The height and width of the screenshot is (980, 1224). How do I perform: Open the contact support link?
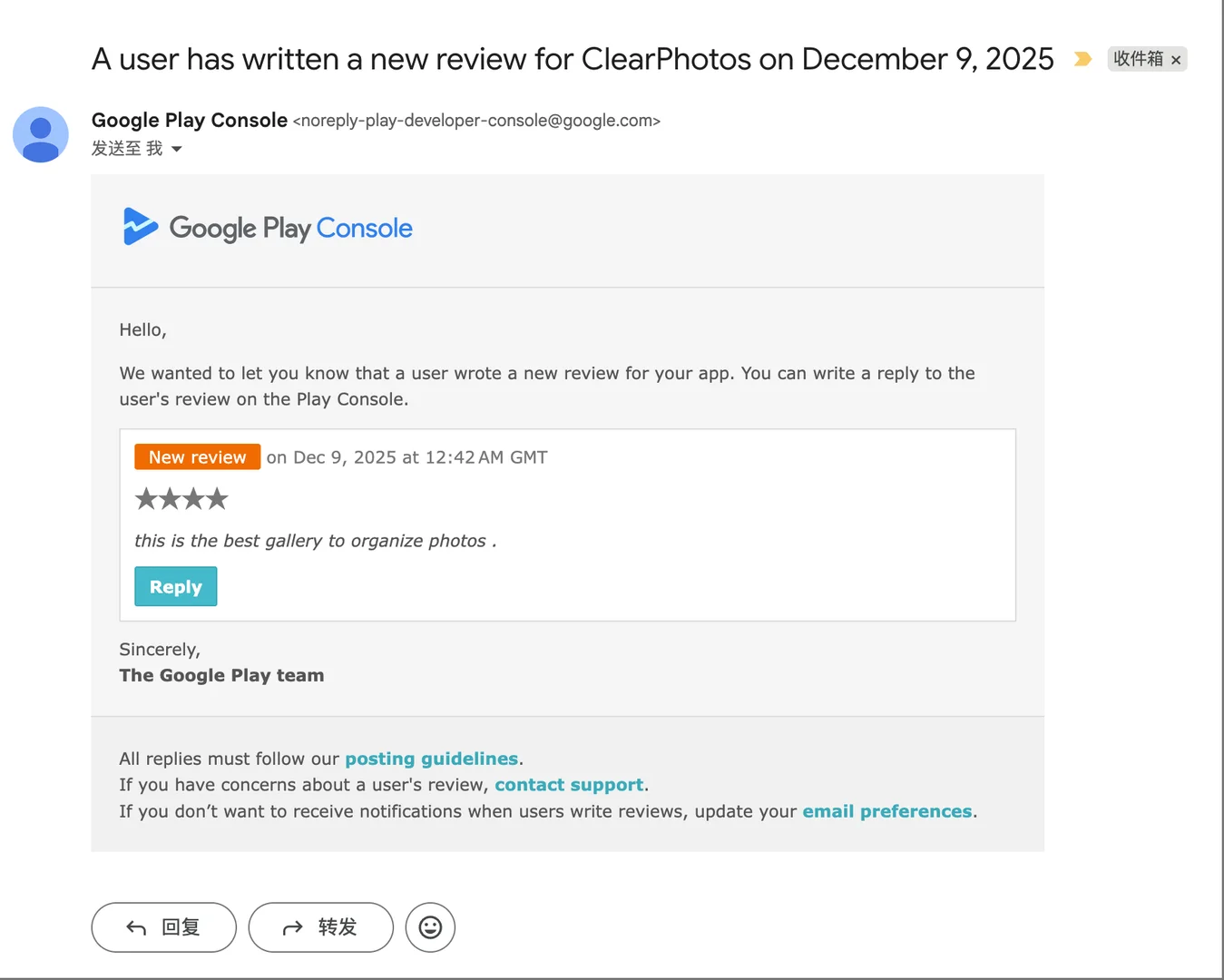click(569, 785)
